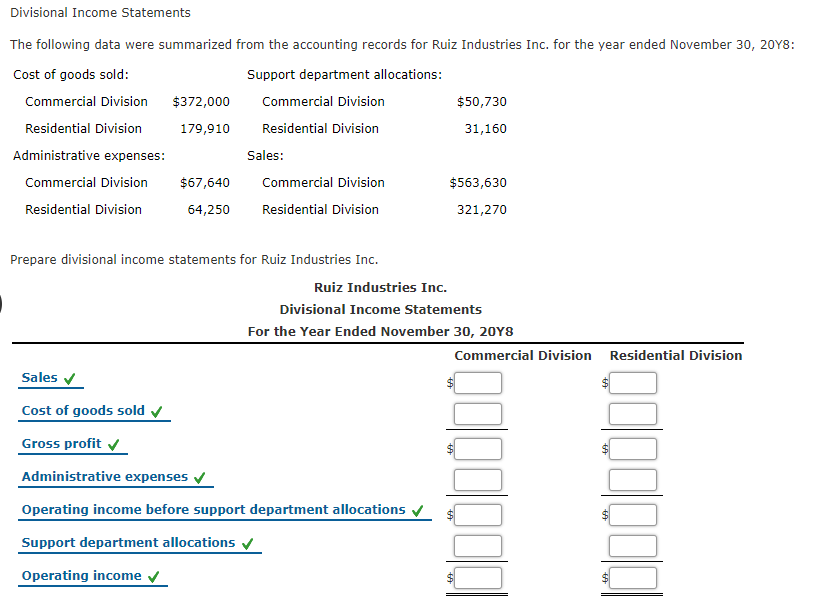Image resolution: width=827 pixels, height=604 pixels.
Task: Click the checkmark next to Administrative expenses
Action: (x=198, y=477)
